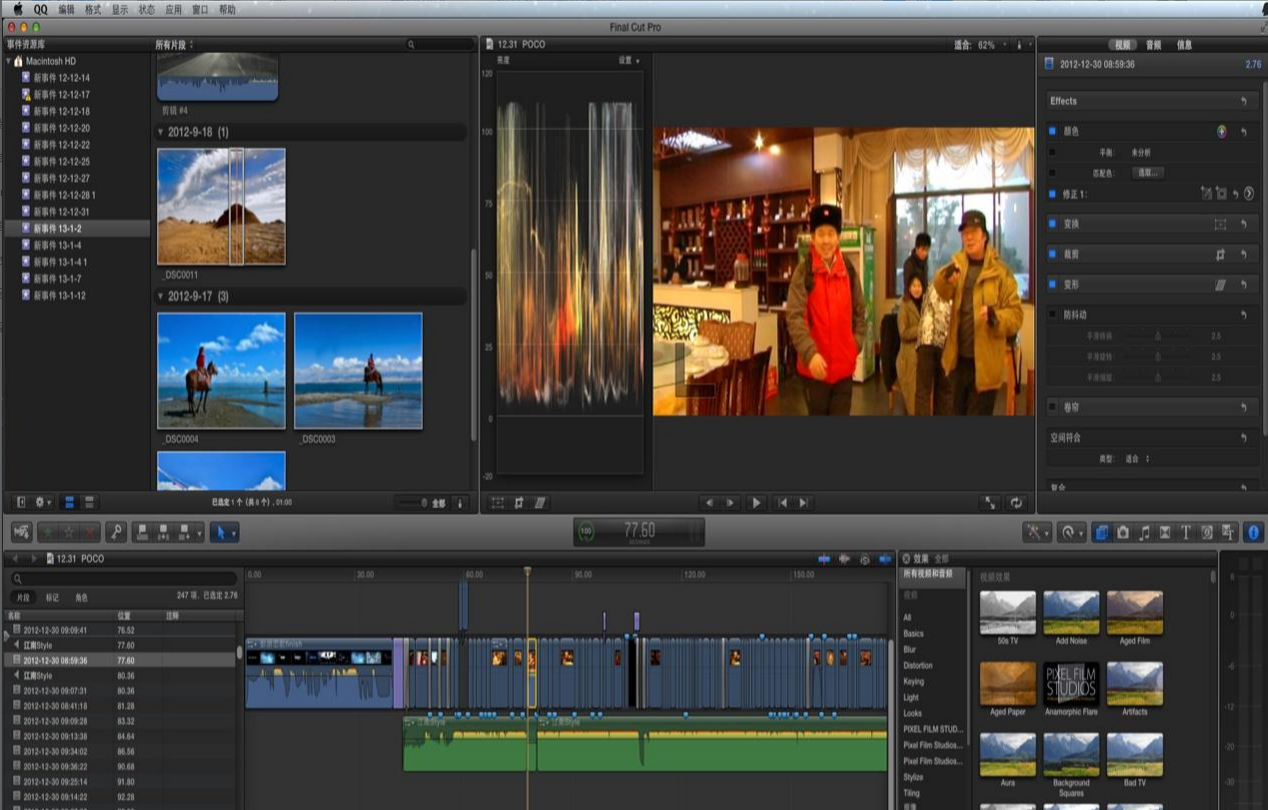Open the Apple menu
This screenshot has height=810, width=1268.
(x=17, y=9)
